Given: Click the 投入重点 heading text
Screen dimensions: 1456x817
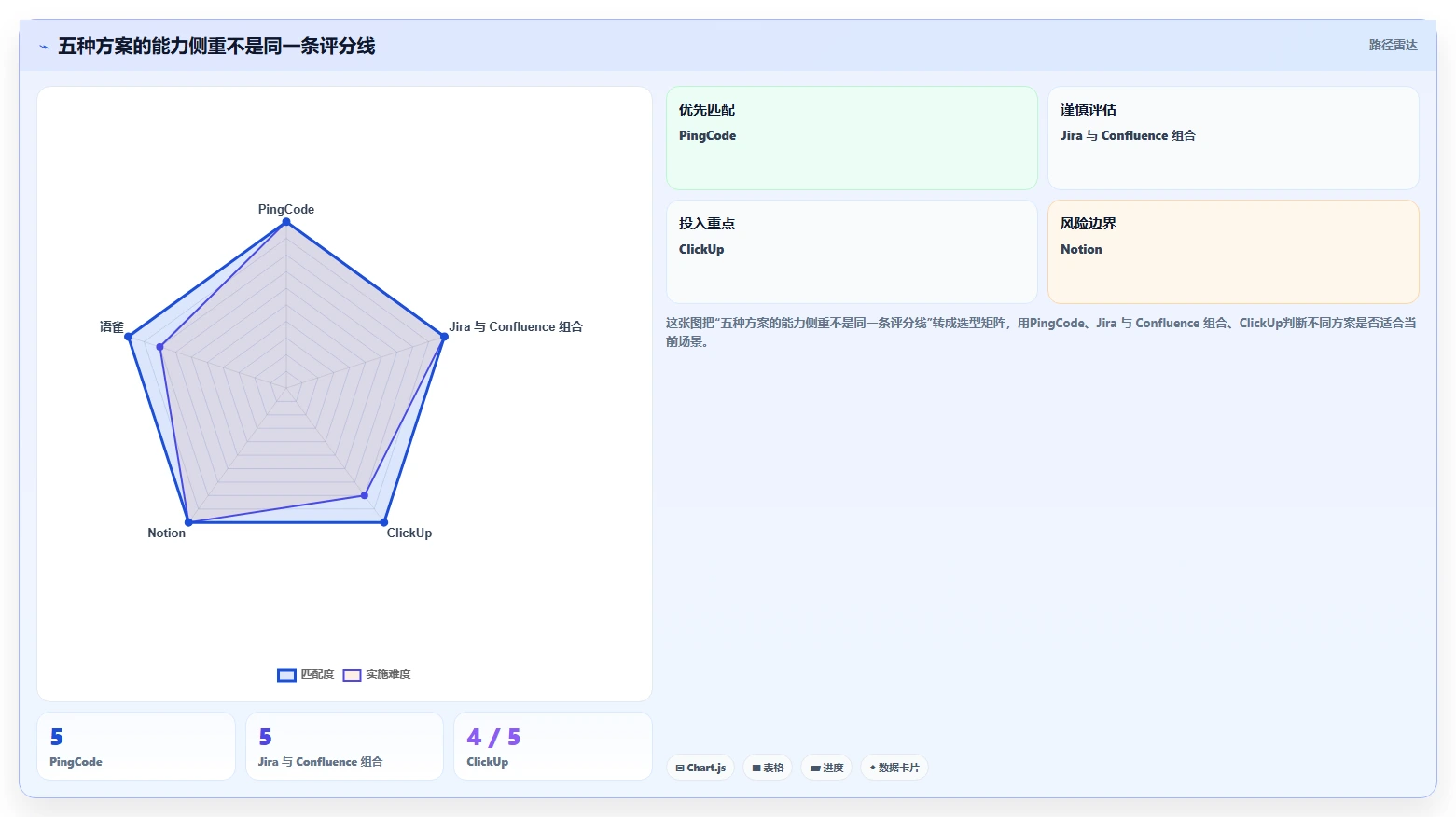Looking at the screenshot, I should tap(707, 224).
